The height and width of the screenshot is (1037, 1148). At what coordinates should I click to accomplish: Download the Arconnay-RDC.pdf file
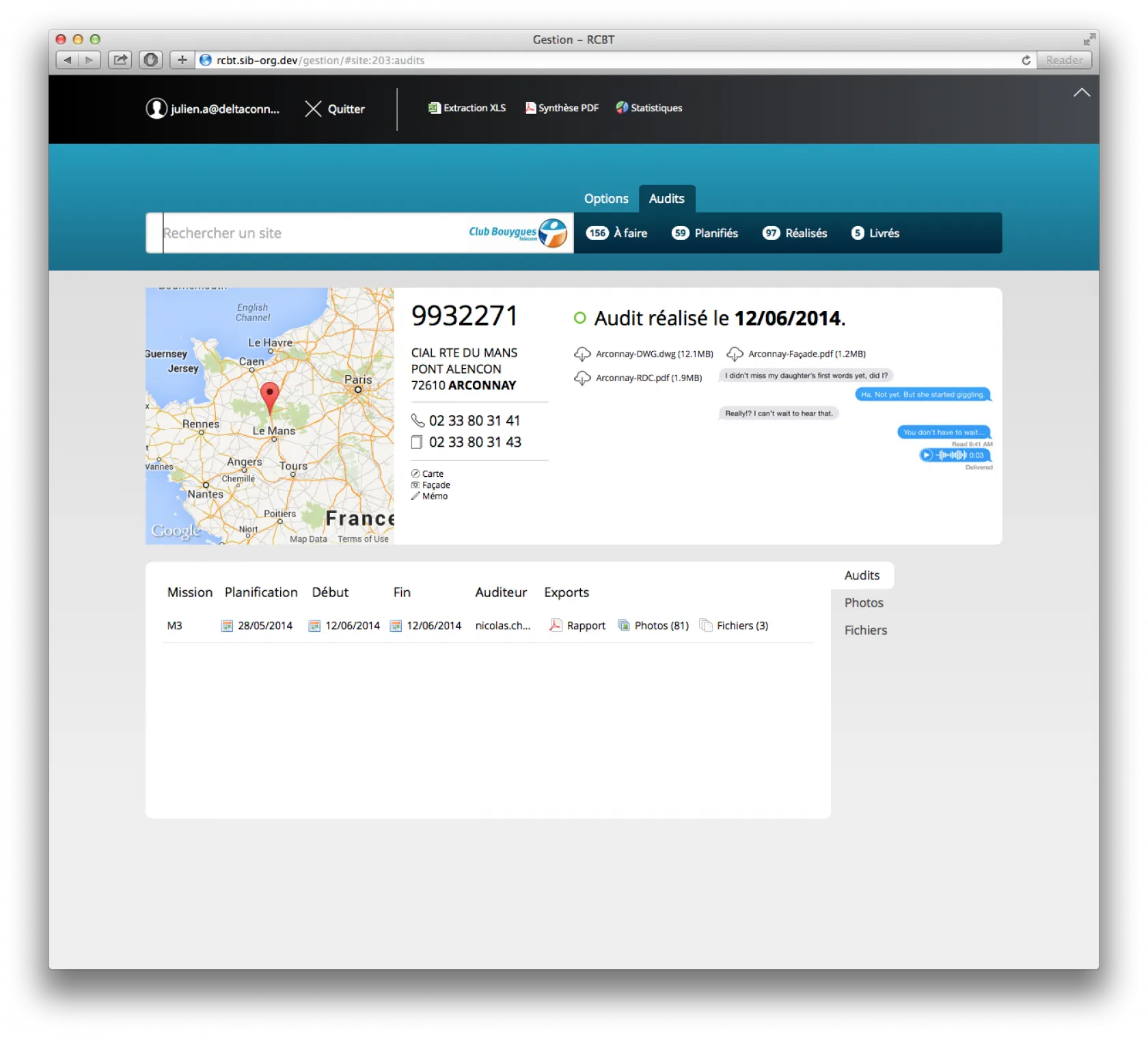tap(582, 378)
